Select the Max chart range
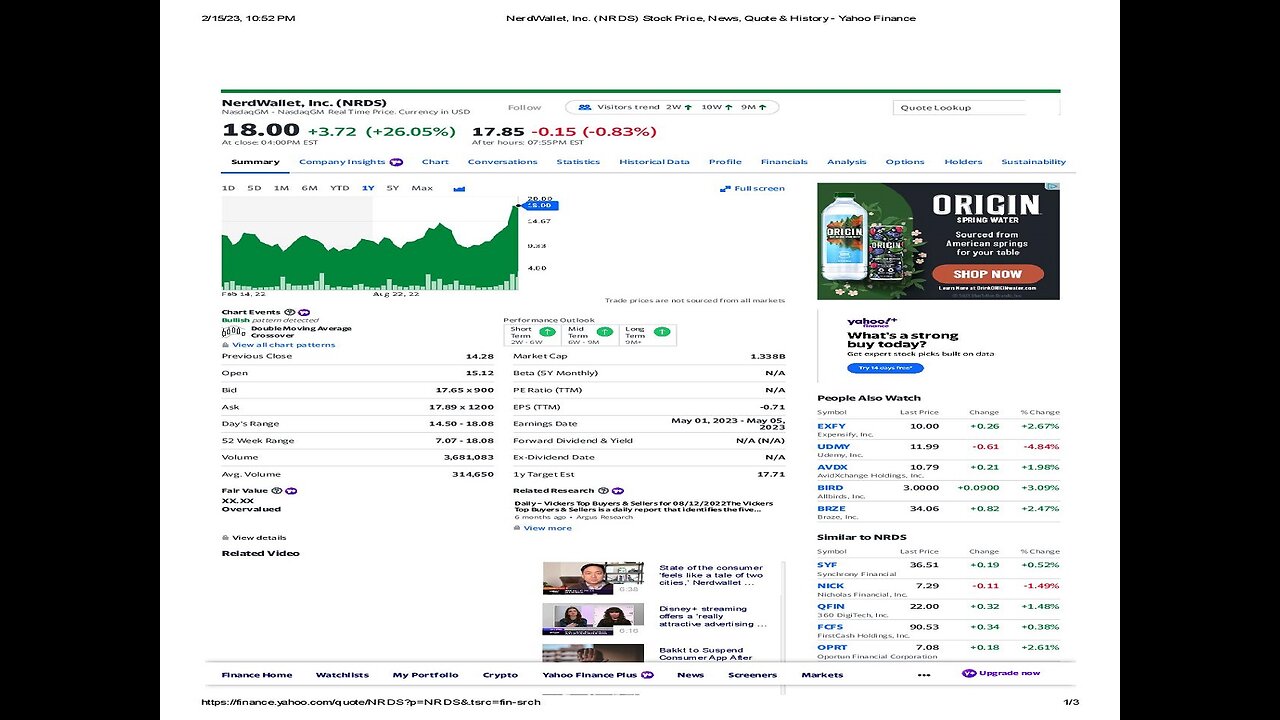 click(x=422, y=188)
